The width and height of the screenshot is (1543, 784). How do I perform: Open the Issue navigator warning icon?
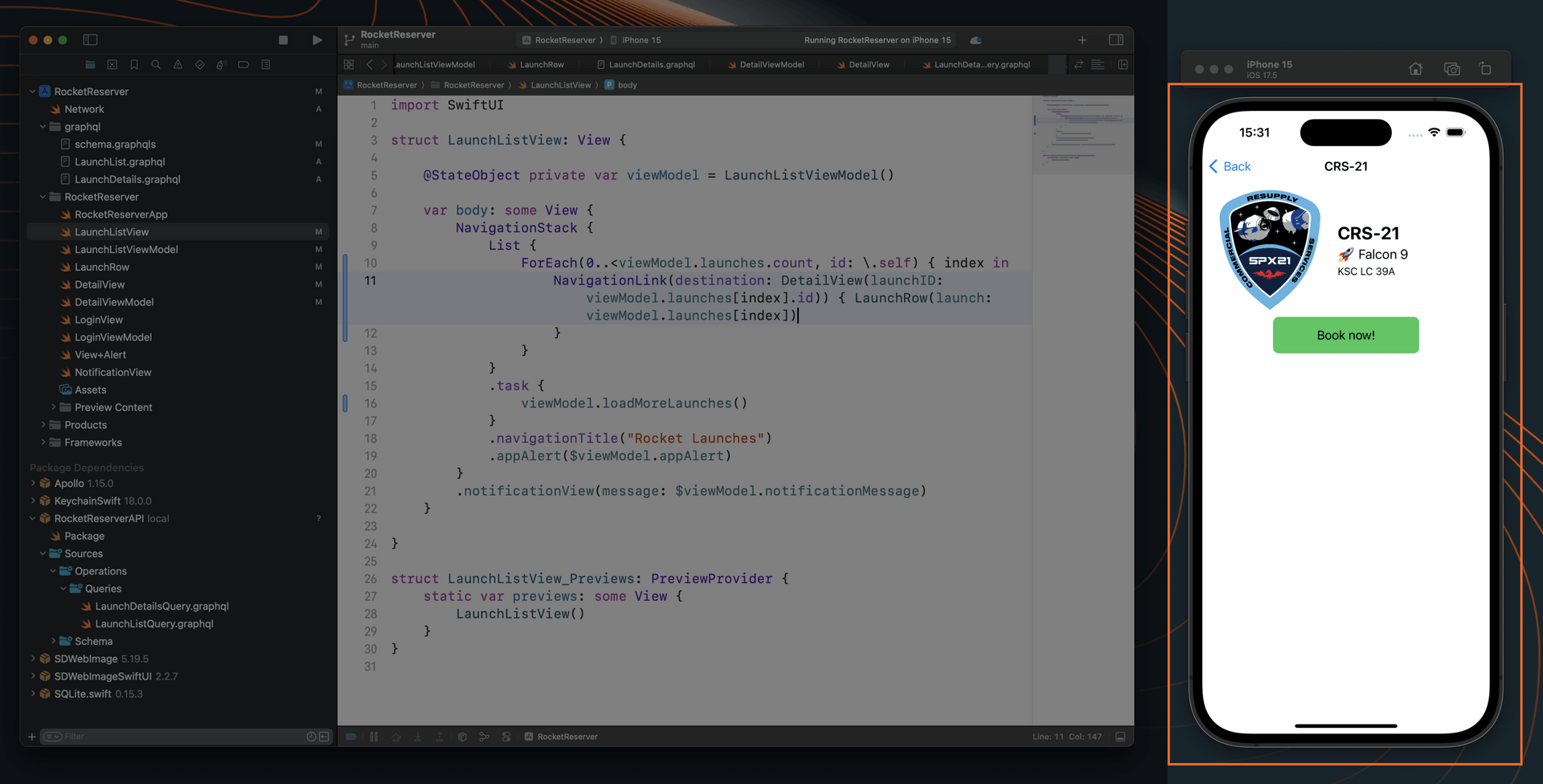click(x=178, y=64)
